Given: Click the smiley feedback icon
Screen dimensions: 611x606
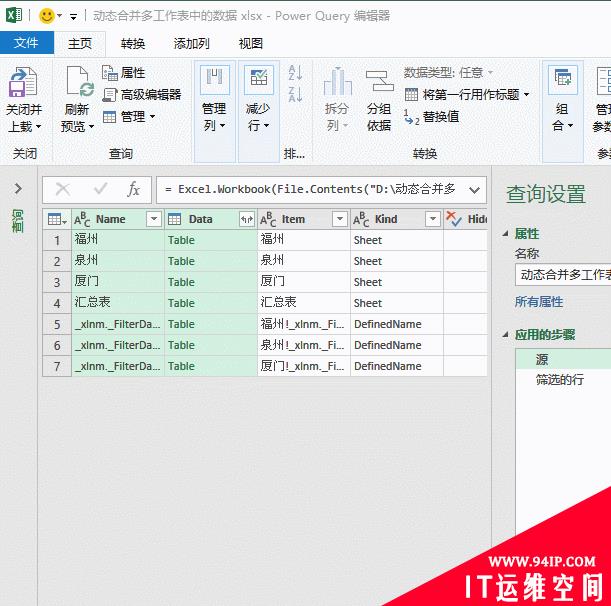Looking at the screenshot, I should tap(47, 16).
